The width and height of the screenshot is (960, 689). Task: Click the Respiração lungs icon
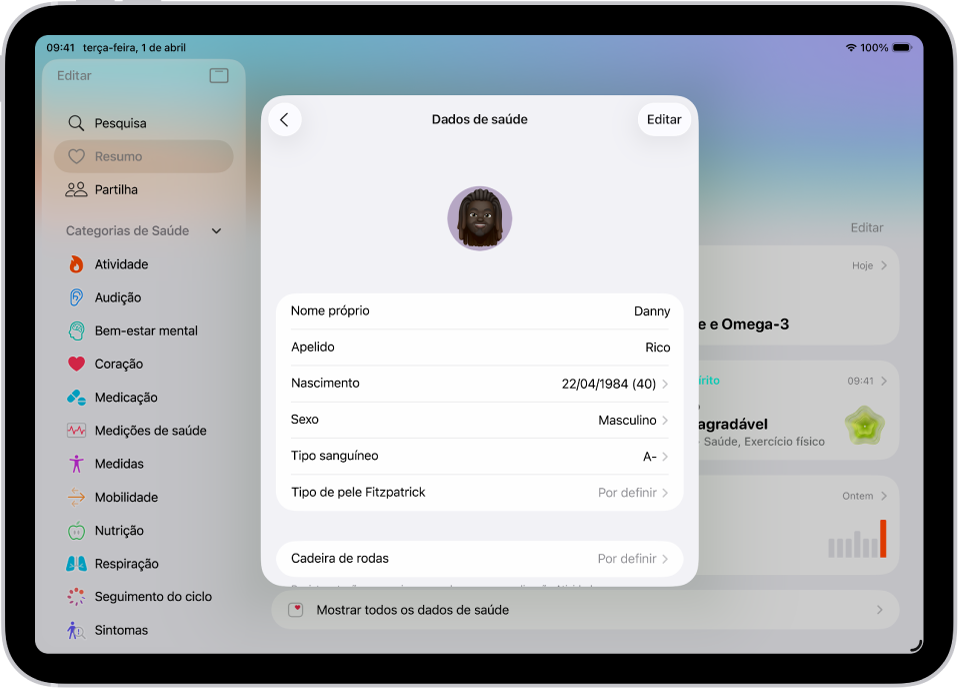tap(76, 563)
